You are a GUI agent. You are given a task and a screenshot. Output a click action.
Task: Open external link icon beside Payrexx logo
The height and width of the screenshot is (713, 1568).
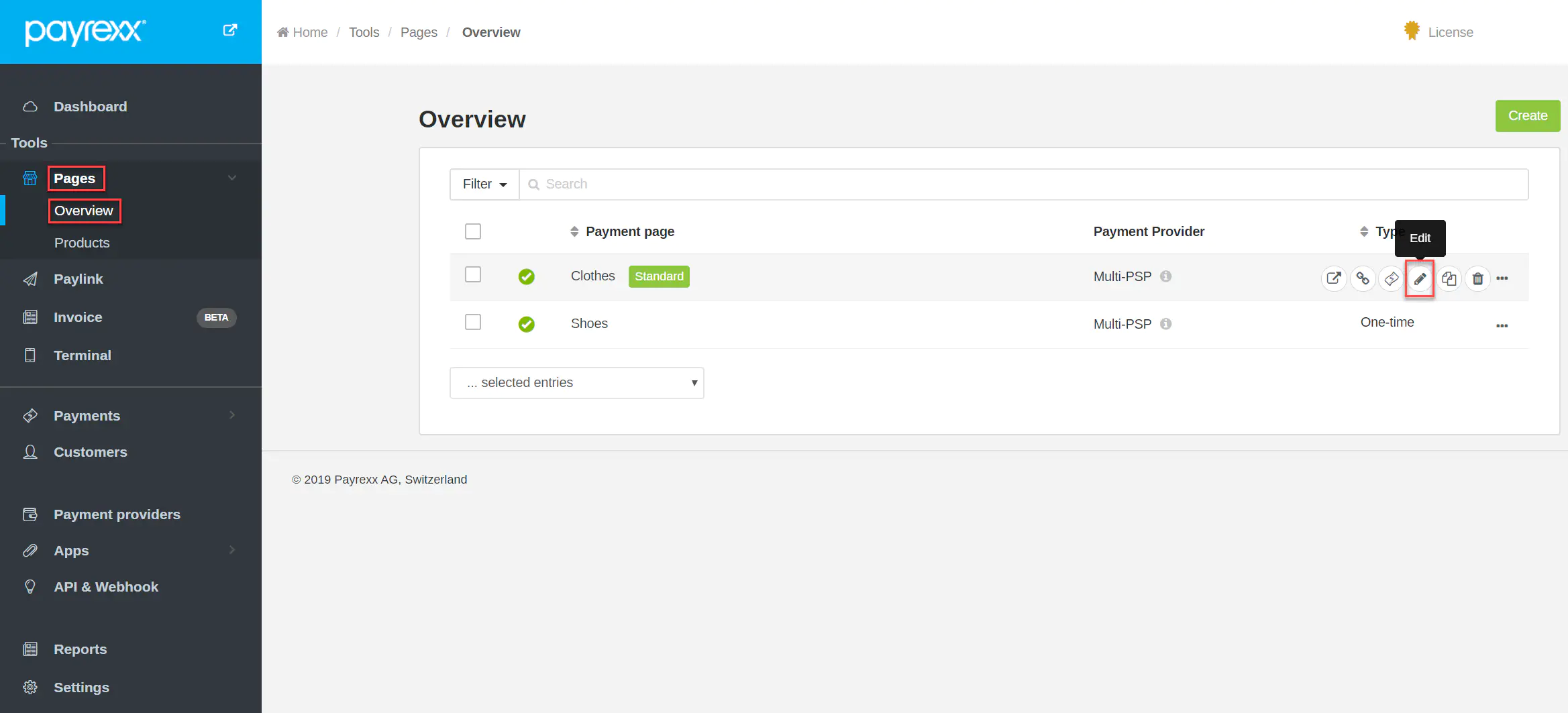pyautogui.click(x=229, y=30)
